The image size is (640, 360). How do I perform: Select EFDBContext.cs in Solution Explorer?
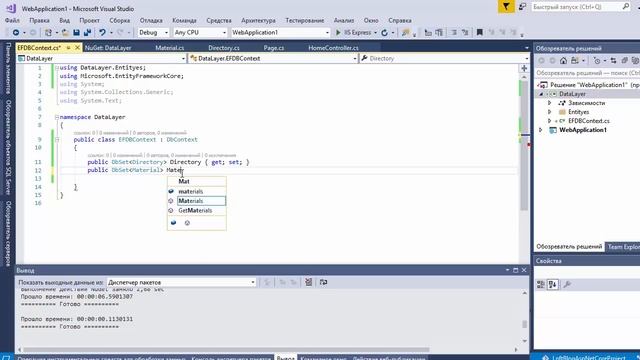589,121
